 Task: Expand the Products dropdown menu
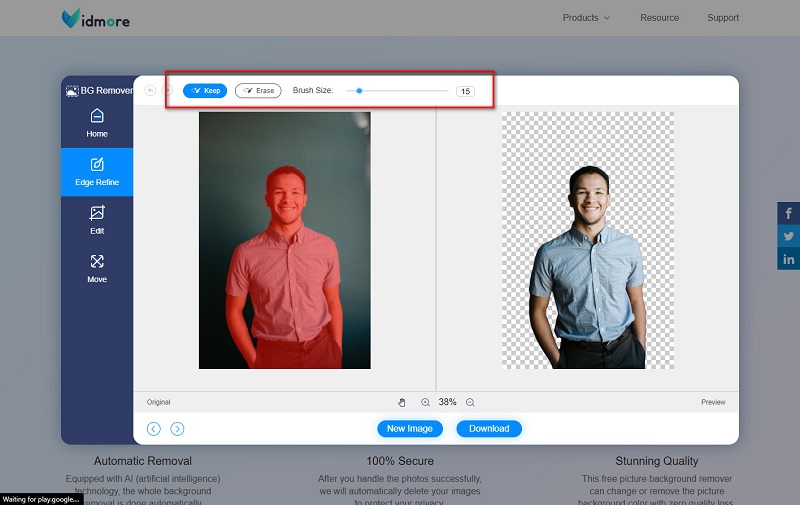coord(586,18)
